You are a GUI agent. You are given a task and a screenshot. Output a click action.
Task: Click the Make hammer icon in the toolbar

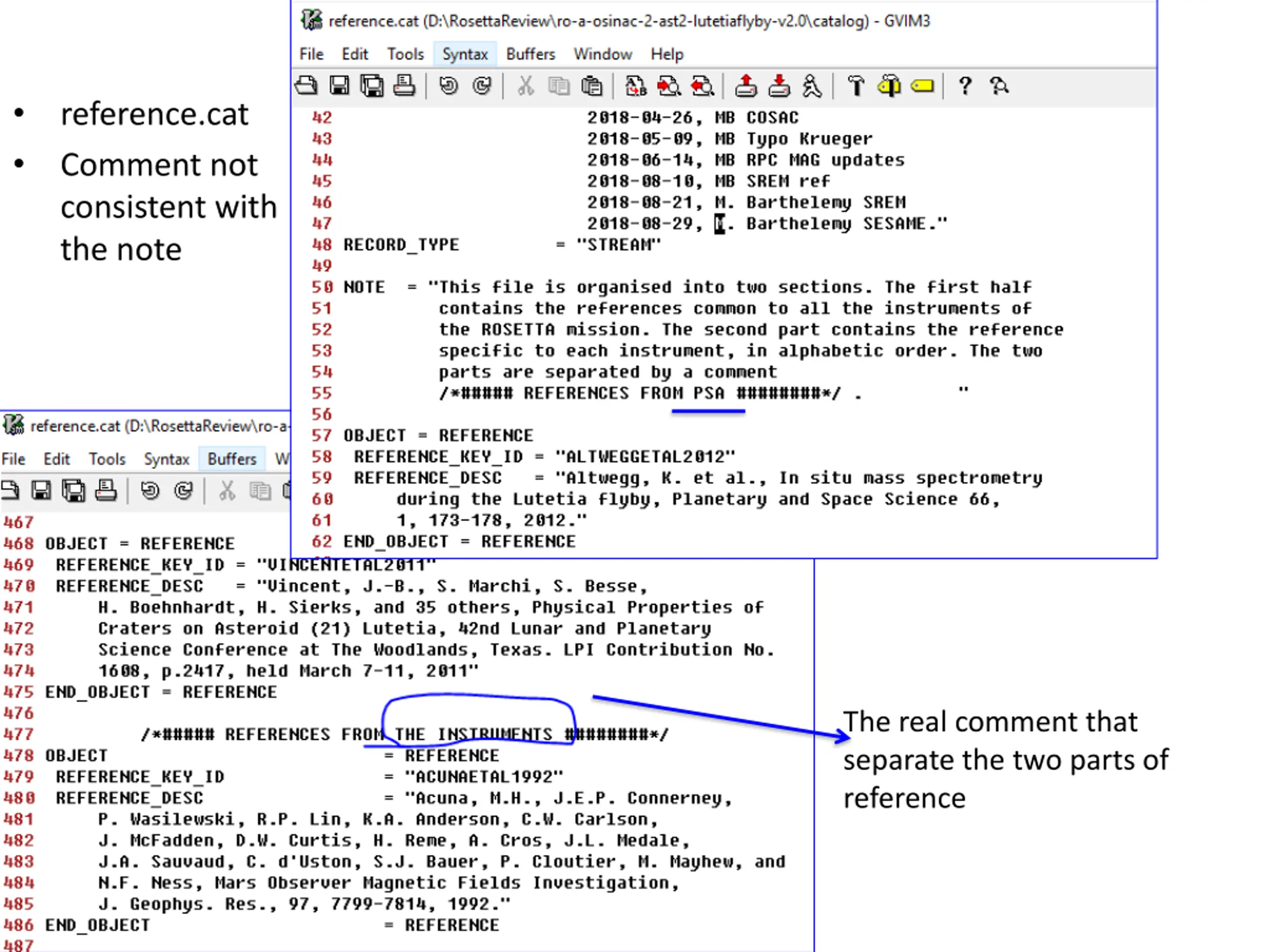(856, 87)
